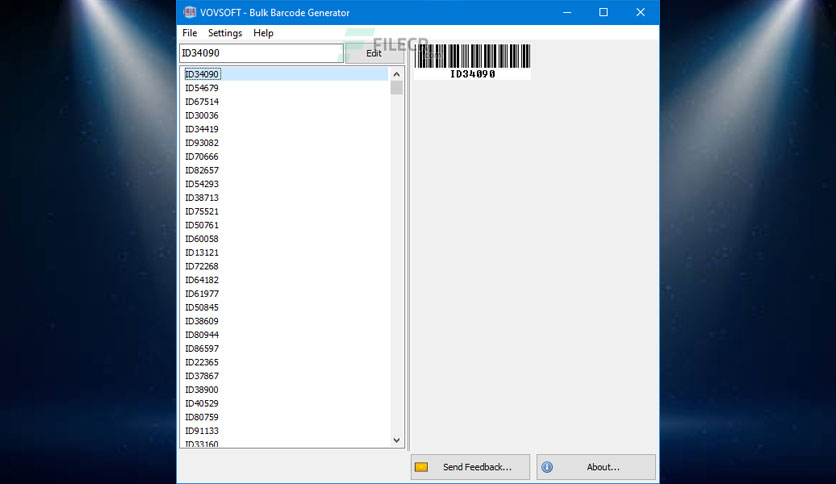This screenshot has width=836, height=484.
Task: Click the generated ID34090 barcode image
Action: (x=472, y=62)
